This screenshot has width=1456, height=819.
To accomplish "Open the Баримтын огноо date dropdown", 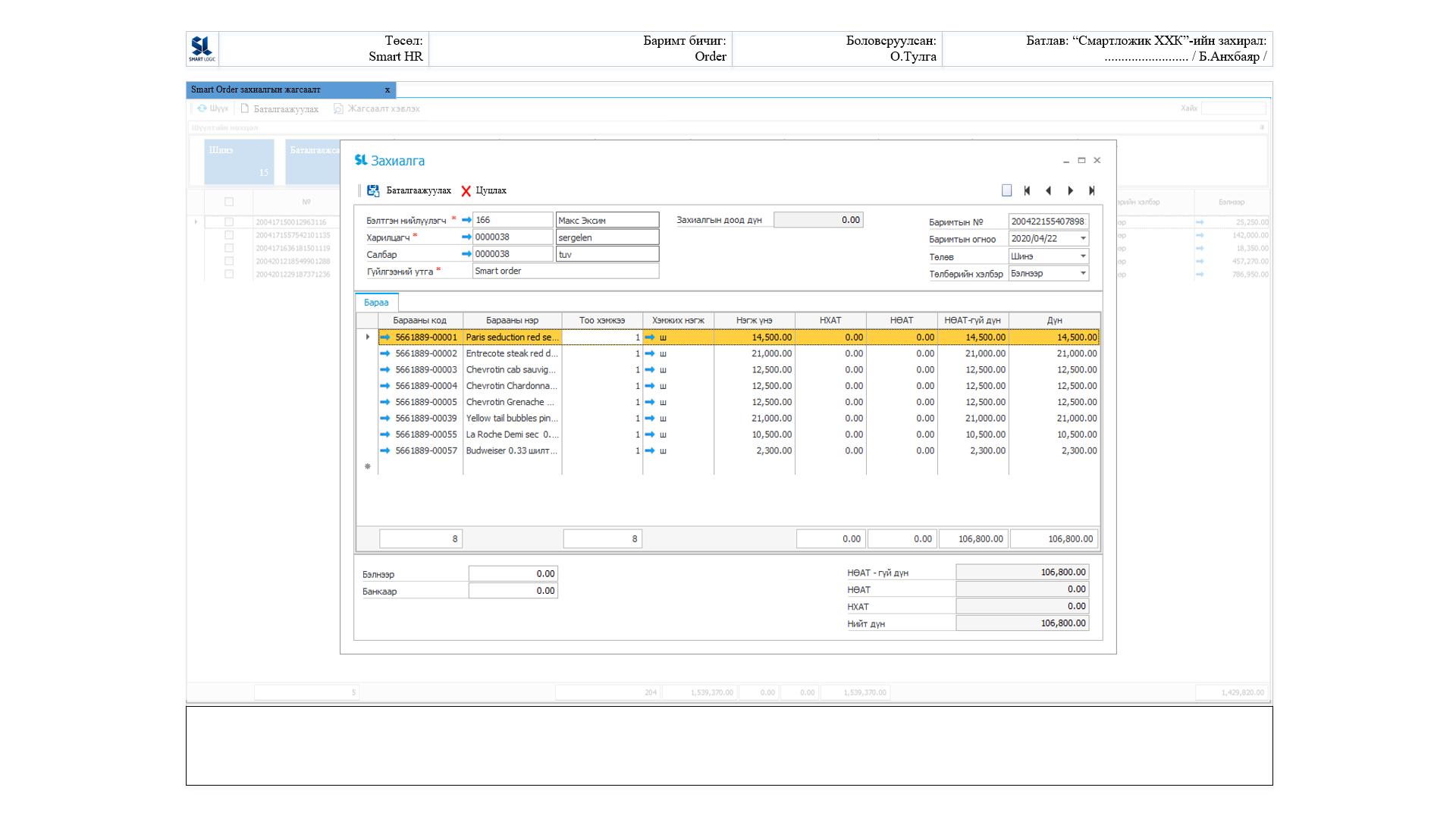I will tap(1083, 238).
